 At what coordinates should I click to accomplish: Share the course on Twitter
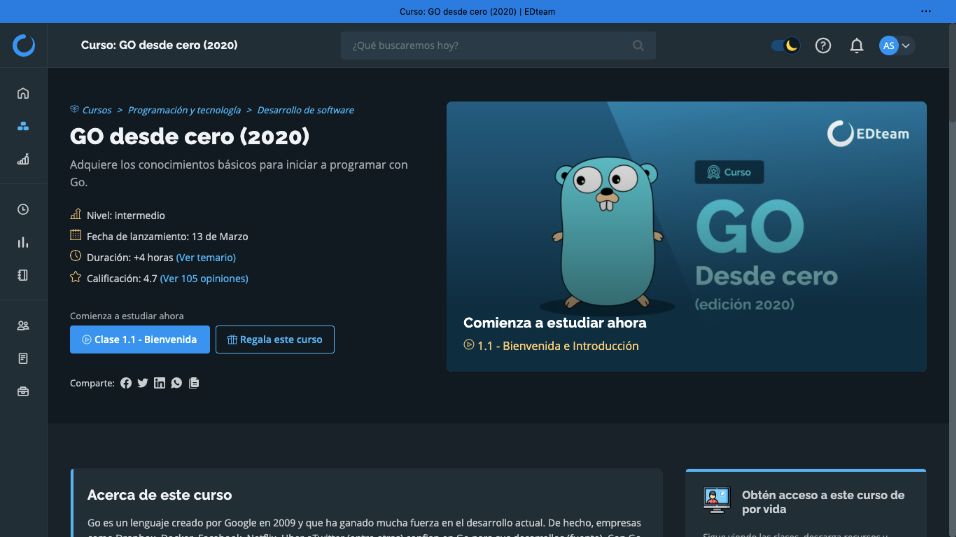pyautogui.click(x=143, y=383)
